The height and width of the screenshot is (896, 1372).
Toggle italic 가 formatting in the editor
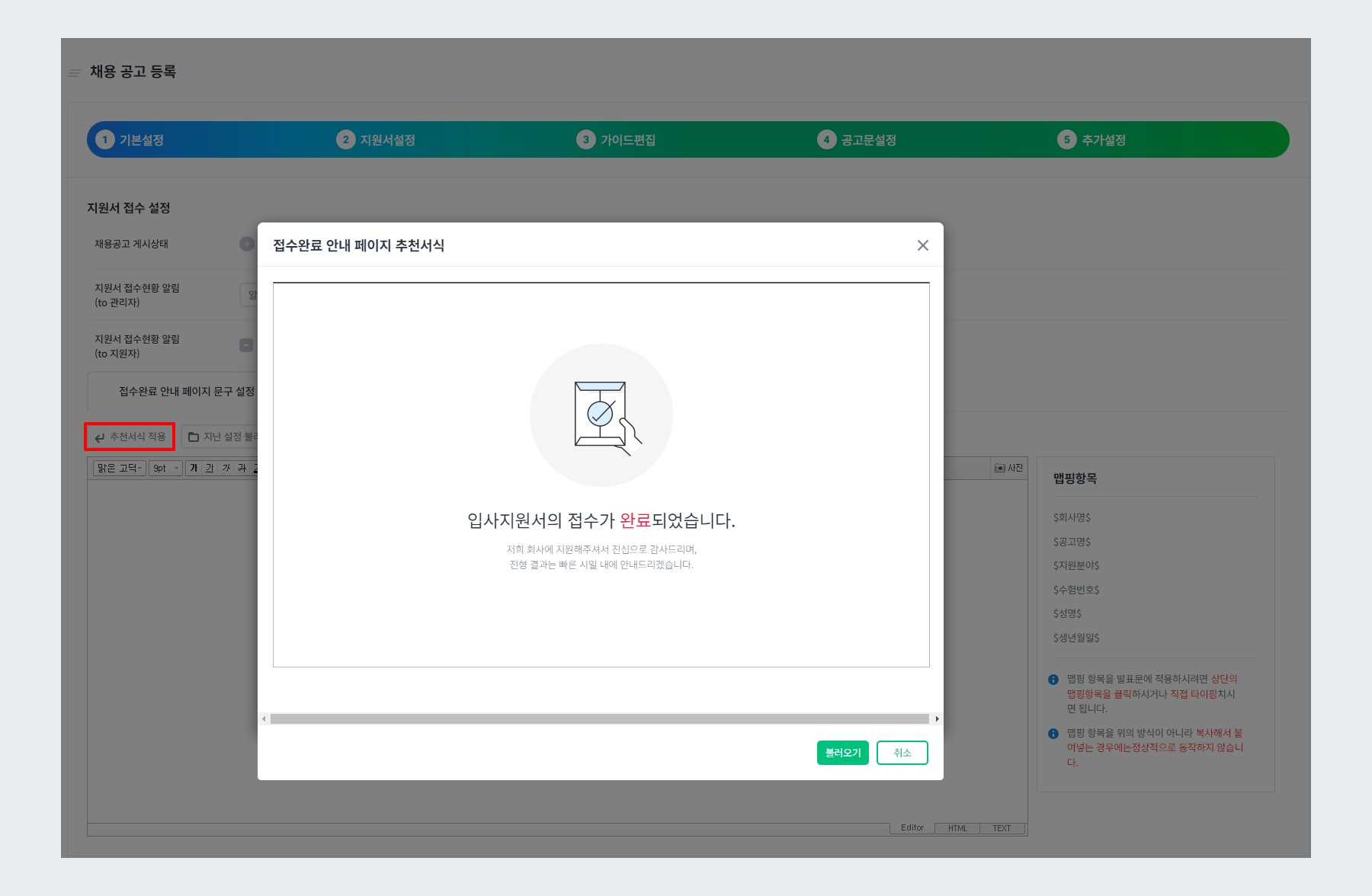[226, 468]
